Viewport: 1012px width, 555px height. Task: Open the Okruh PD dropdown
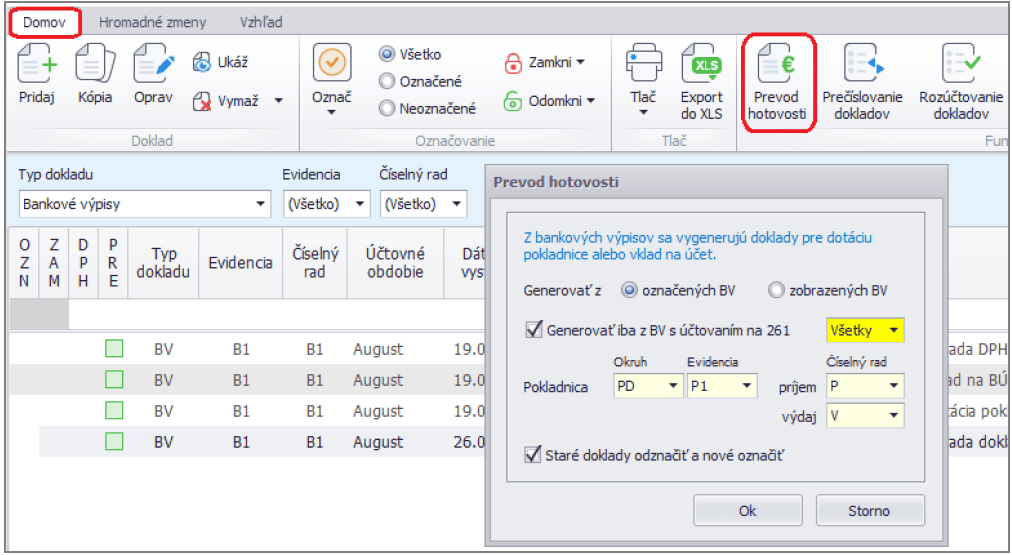point(670,386)
